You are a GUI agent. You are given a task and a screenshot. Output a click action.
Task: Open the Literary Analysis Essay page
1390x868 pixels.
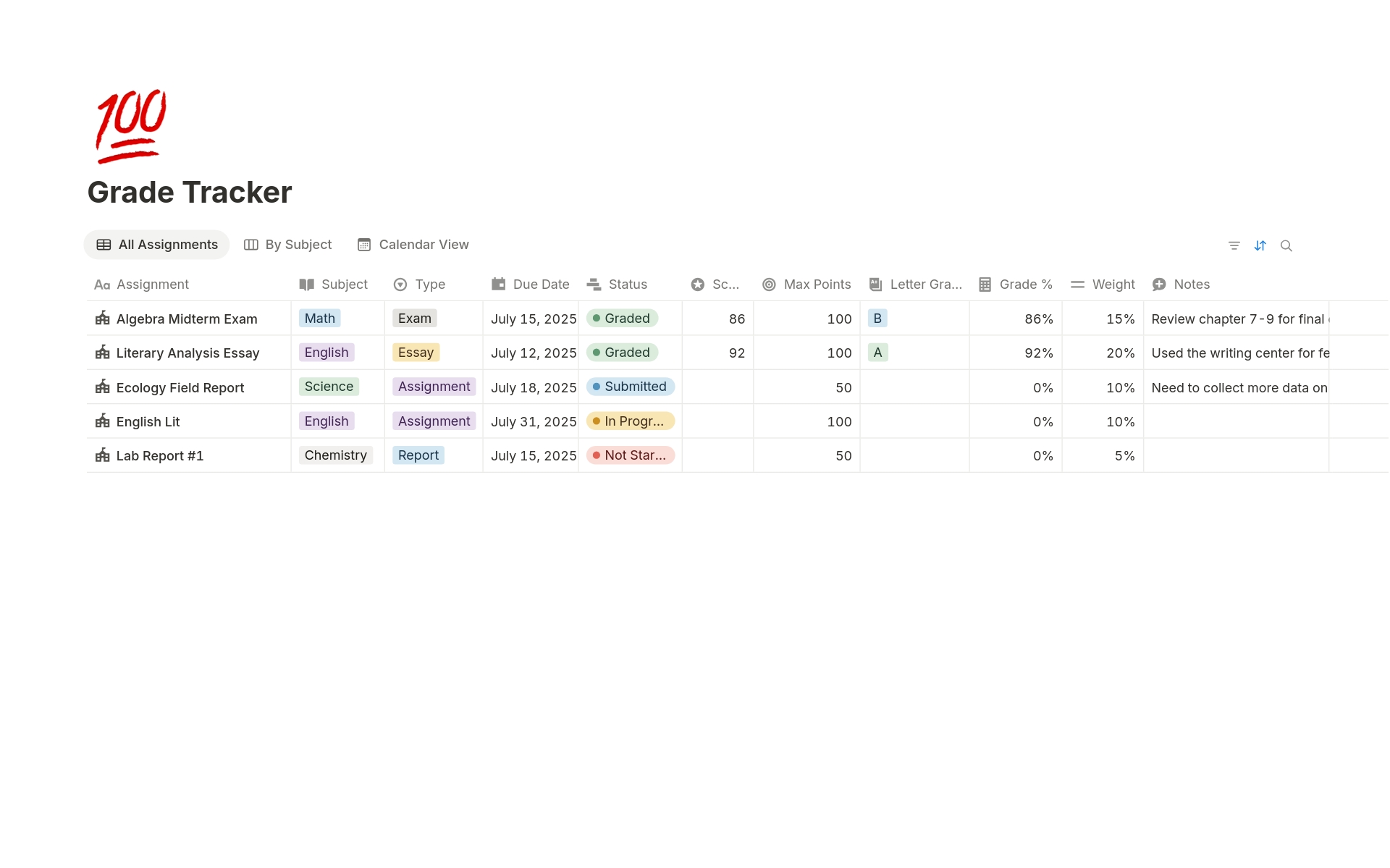188,353
